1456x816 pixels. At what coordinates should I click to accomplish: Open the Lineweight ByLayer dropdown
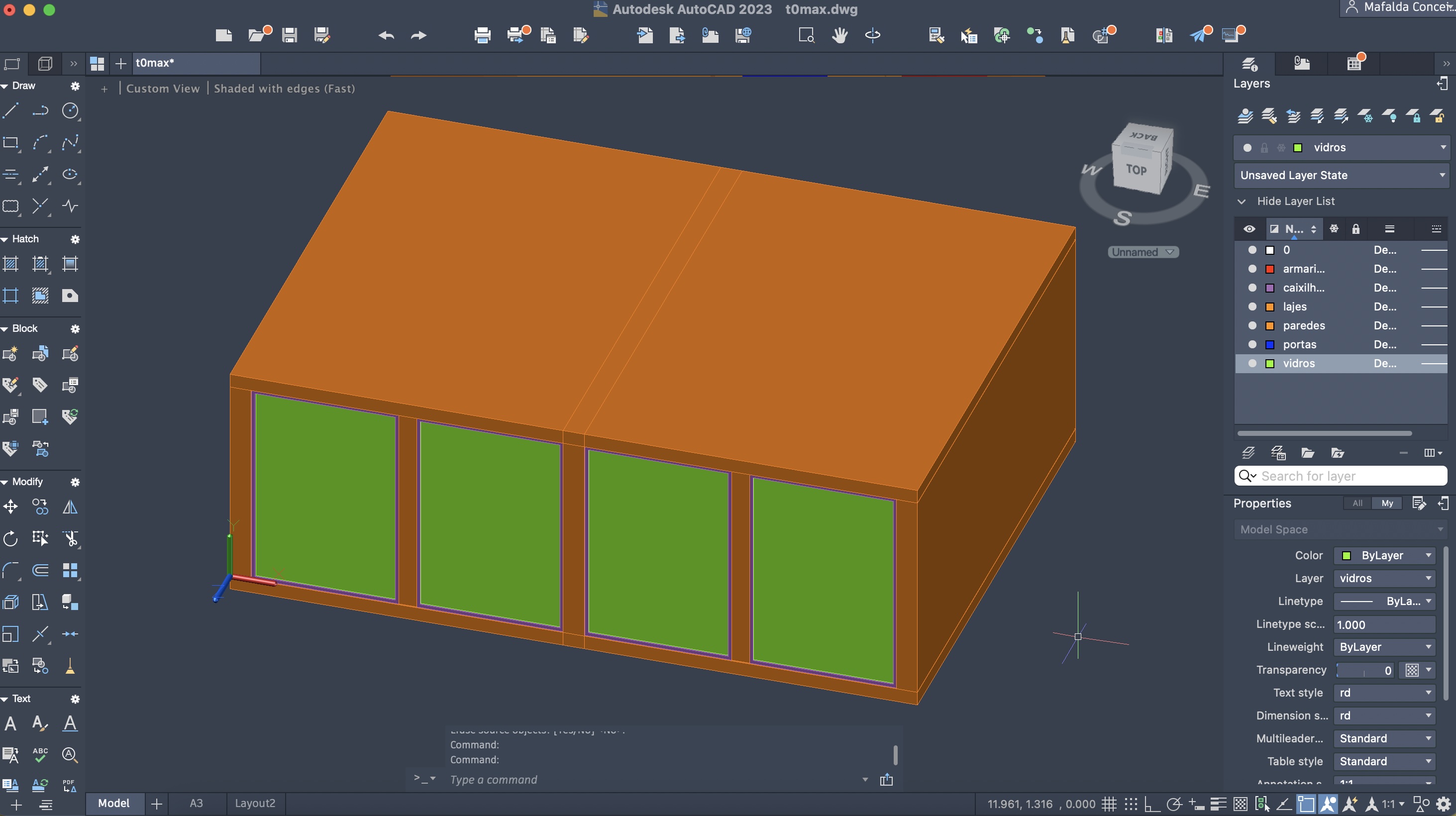(x=1384, y=647)
